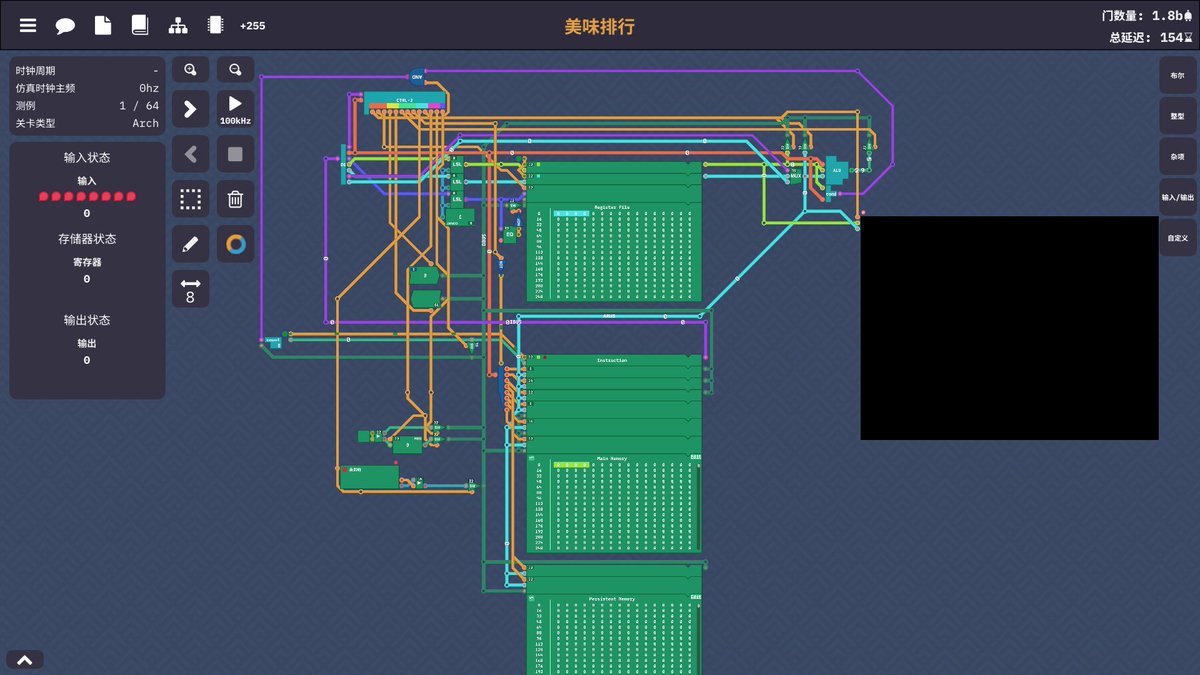Screen dimensions: 1200x675
Task: Click the trash can delete tool
Action: (235, 199)
